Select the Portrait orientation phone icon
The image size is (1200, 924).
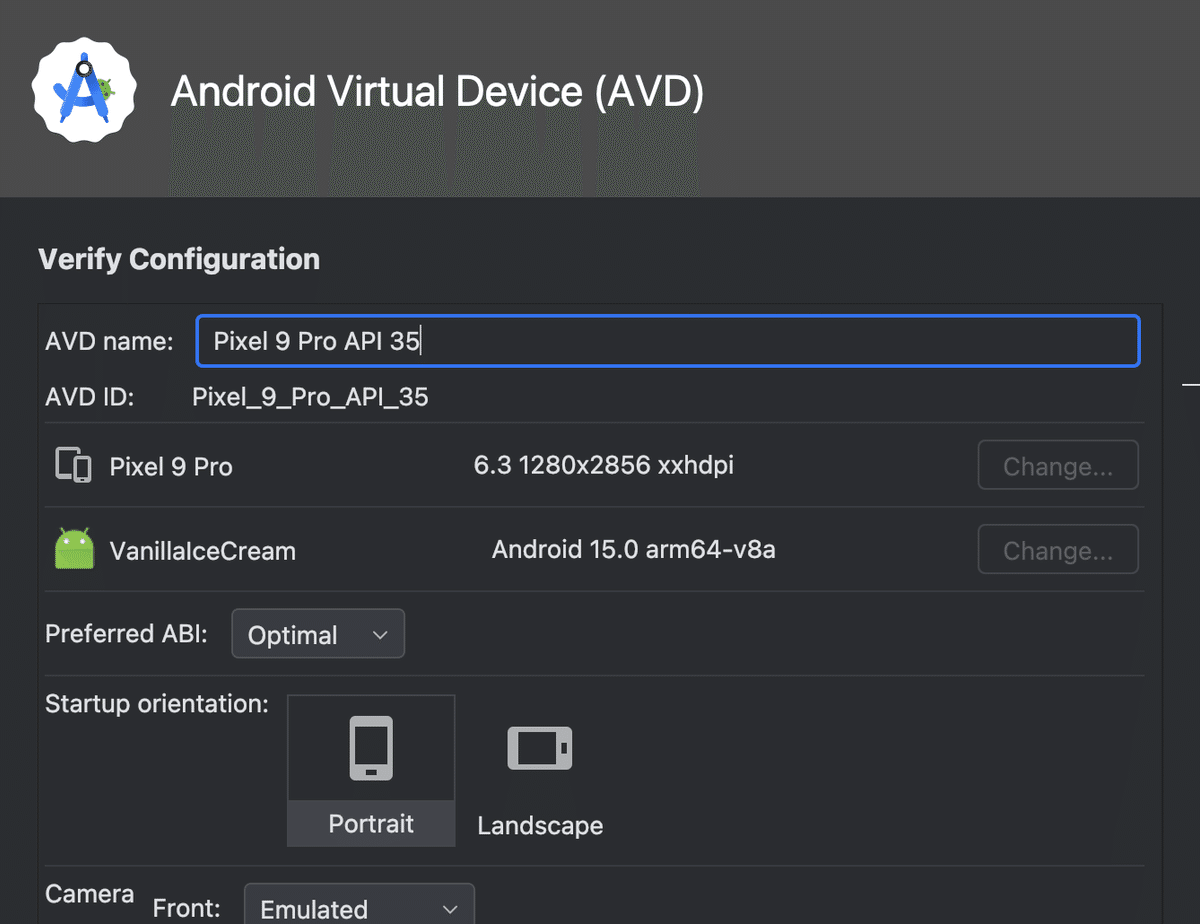pyautogui.click(x=371, y=747)
